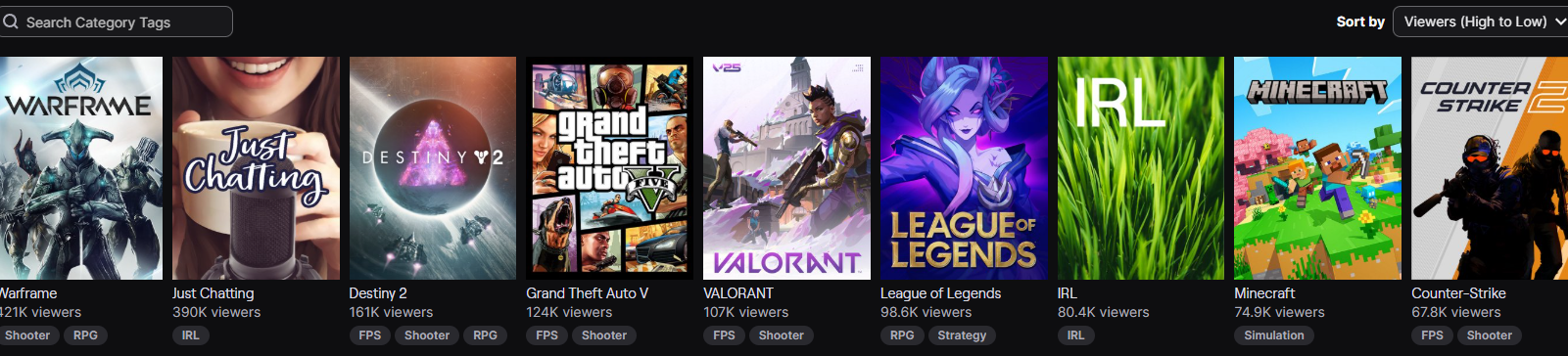Open the Just Chatting cover thumbnail
Viewport: 1568px width, 356px height.
point(256,168)
